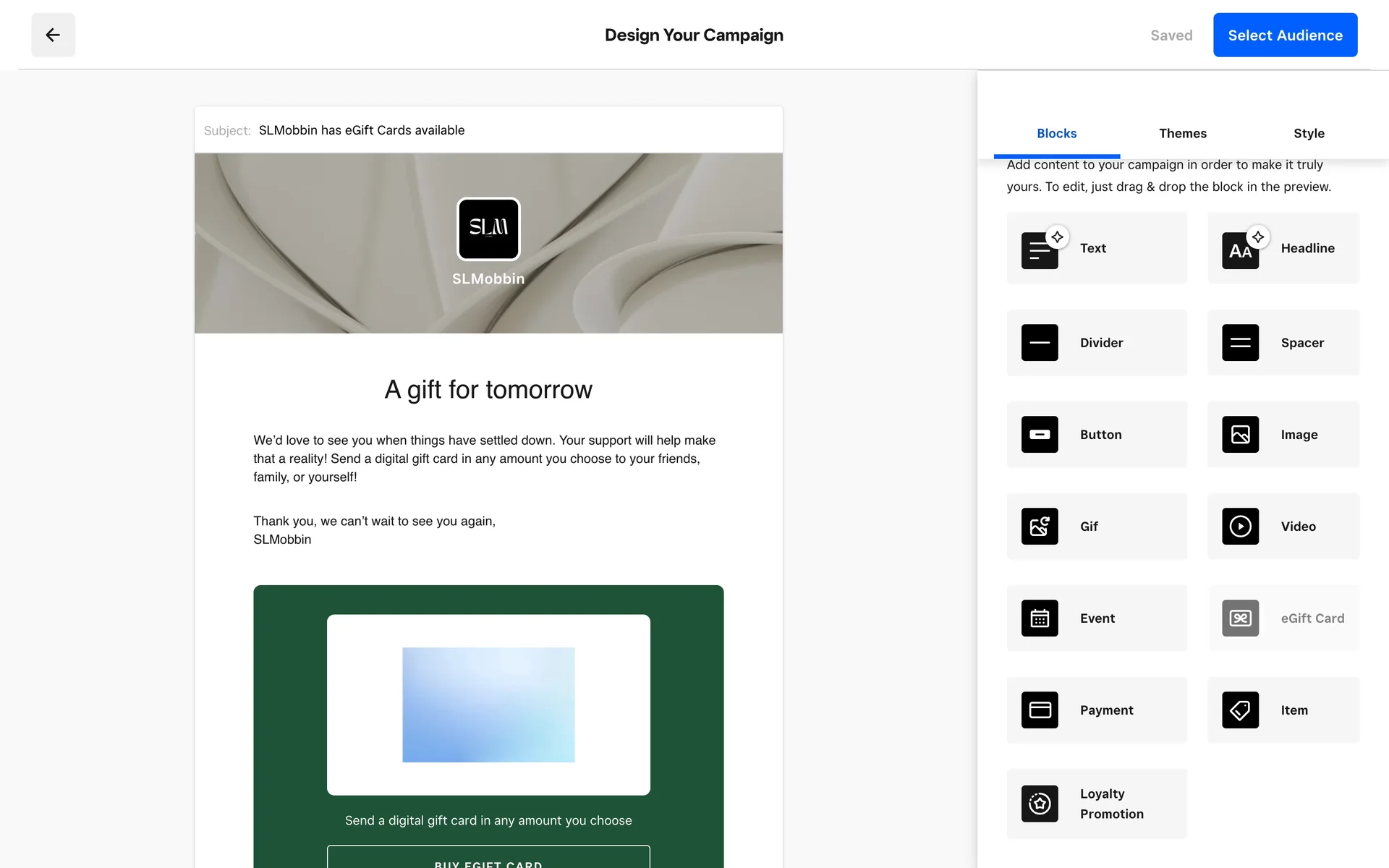Click the gift card preview image
Viewport: 1389px width, 868px height.
coord(488,705)
